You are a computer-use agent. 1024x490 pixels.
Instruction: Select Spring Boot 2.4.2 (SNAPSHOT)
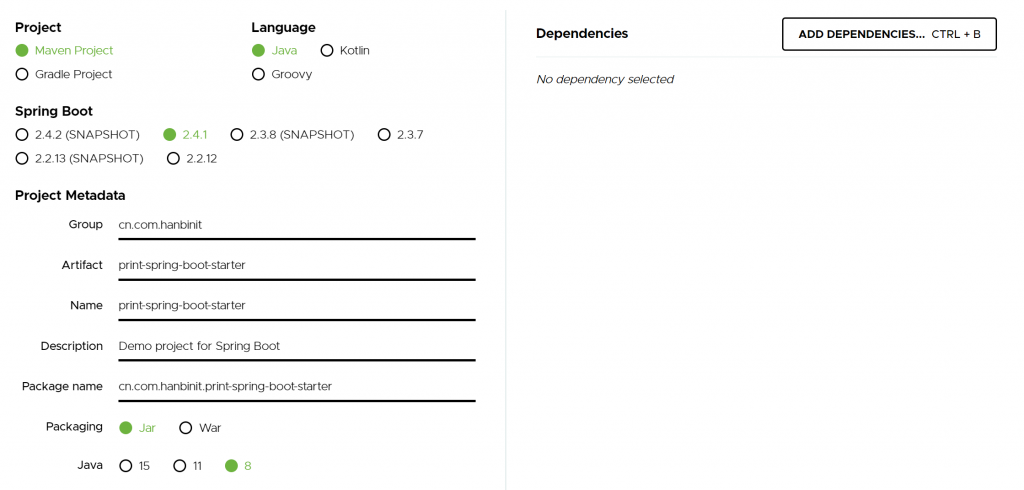pyautogui.click(x=78, y=135)
